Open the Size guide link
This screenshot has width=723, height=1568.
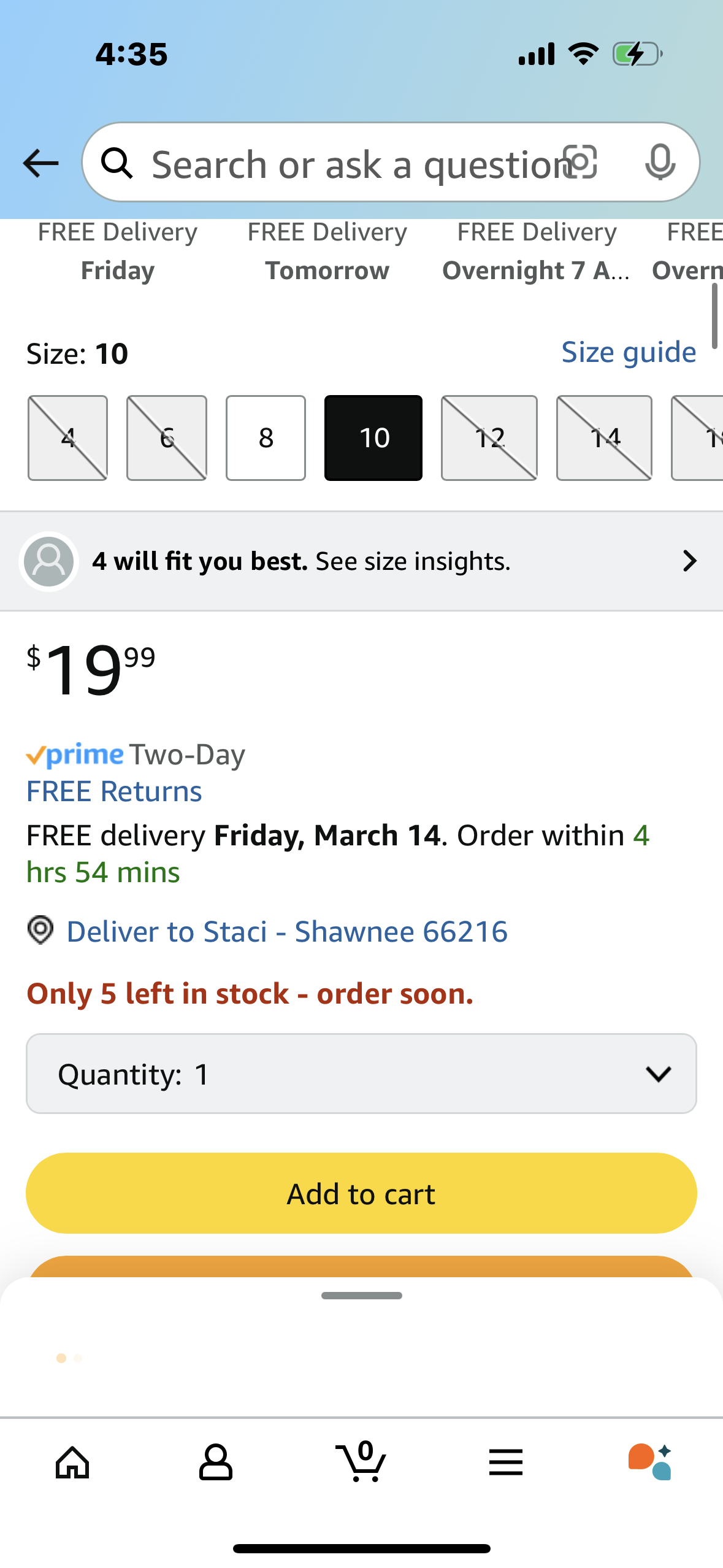tap(629, 352)
